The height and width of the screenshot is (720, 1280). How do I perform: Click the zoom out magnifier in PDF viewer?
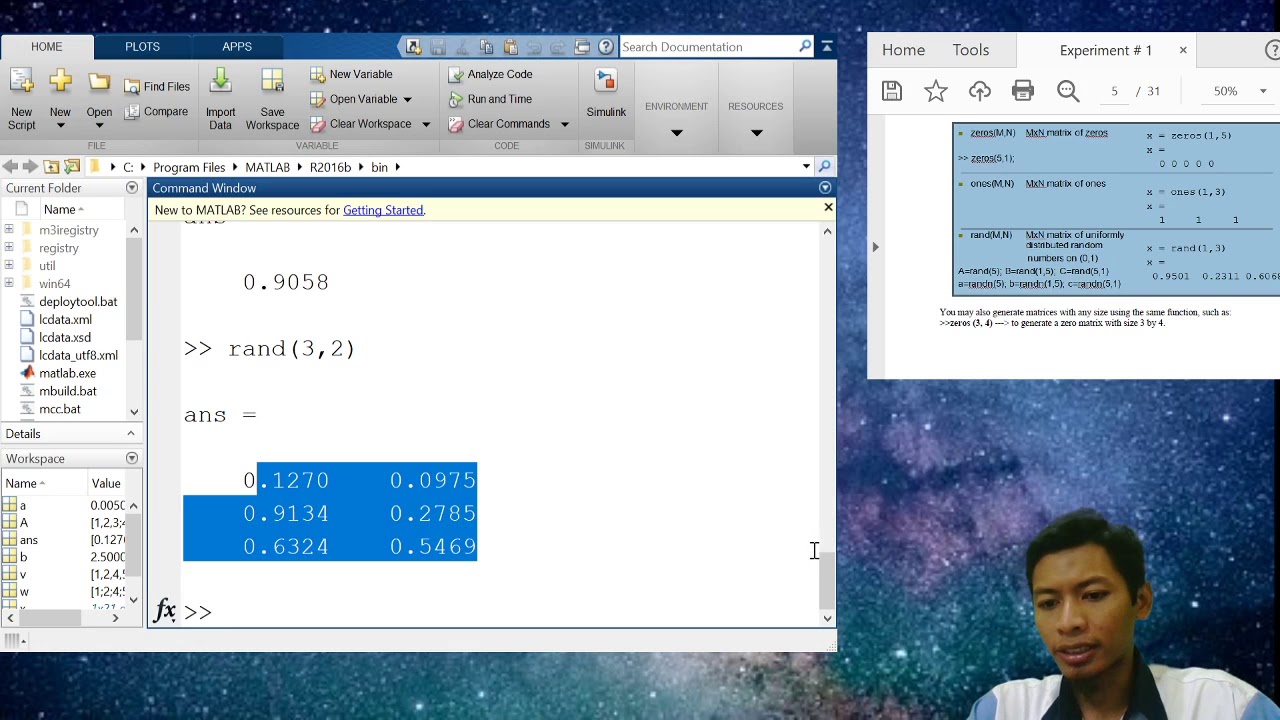pos(1068,91)
